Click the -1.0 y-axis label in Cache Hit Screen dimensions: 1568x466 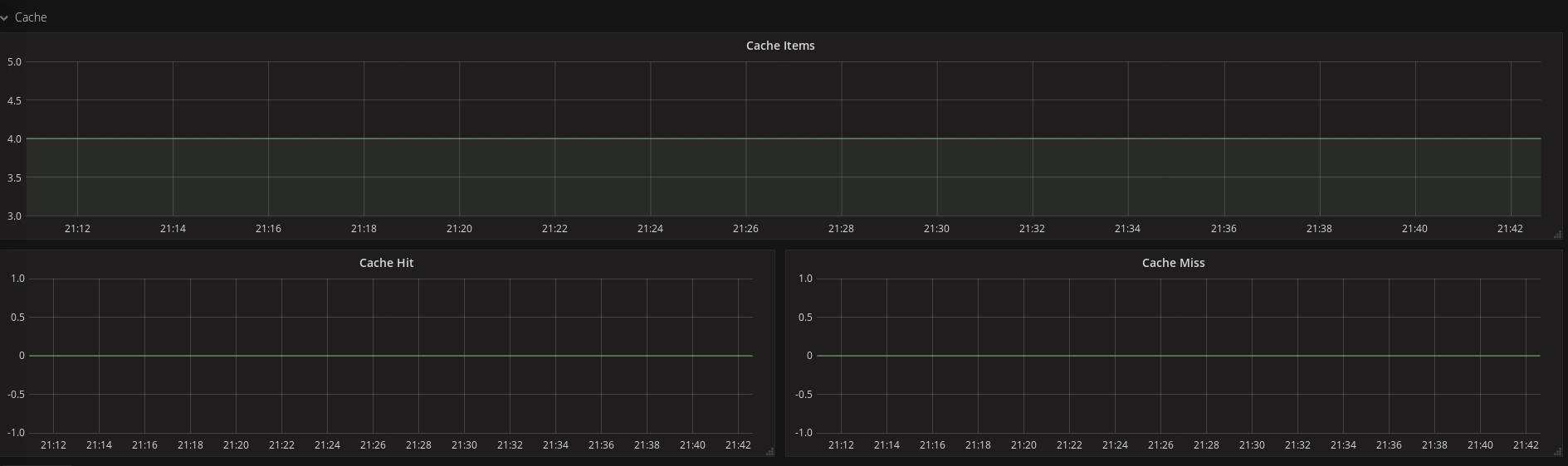[x=16, y=434]
